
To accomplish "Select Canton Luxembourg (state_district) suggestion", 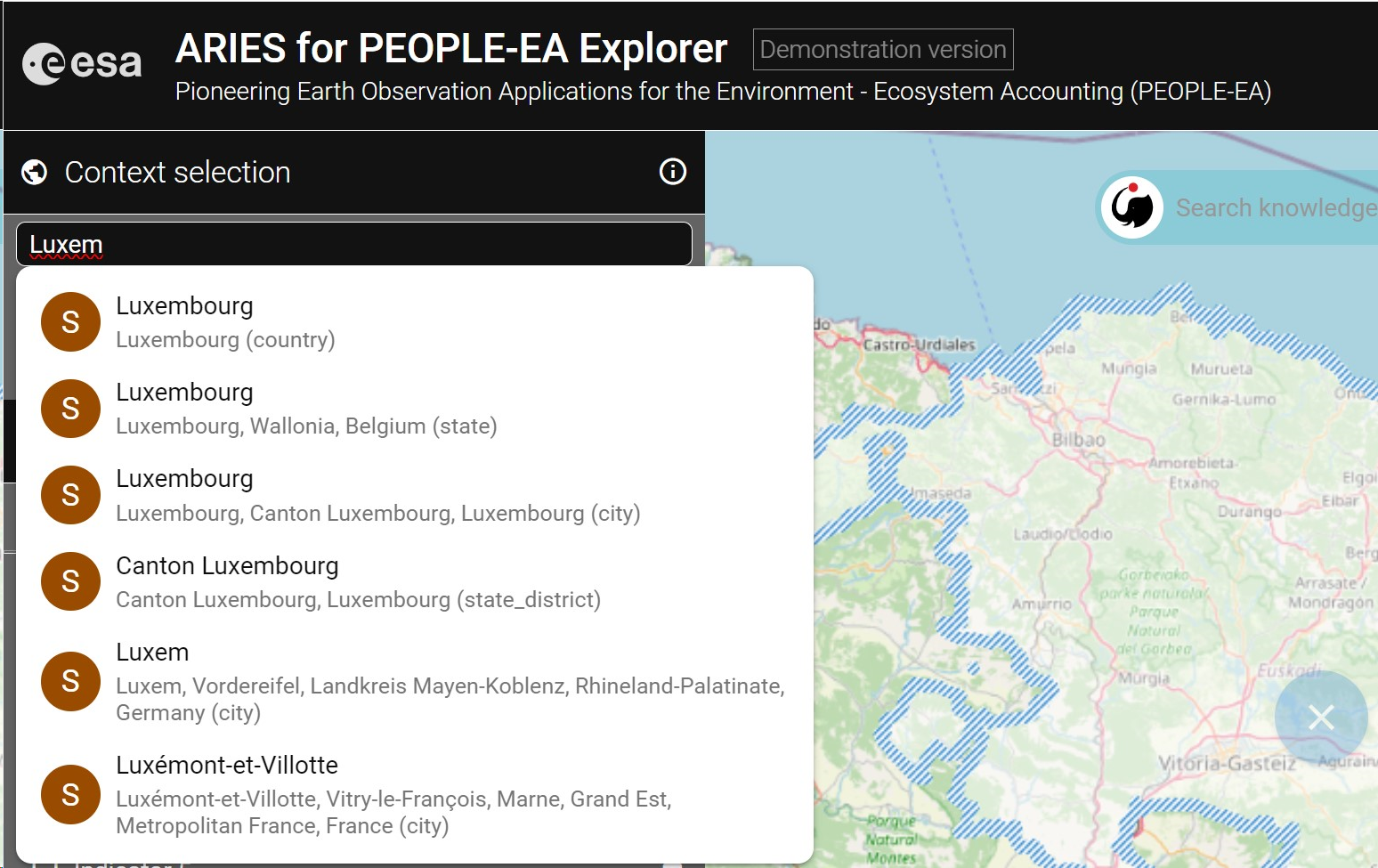I will pos(415,581).
